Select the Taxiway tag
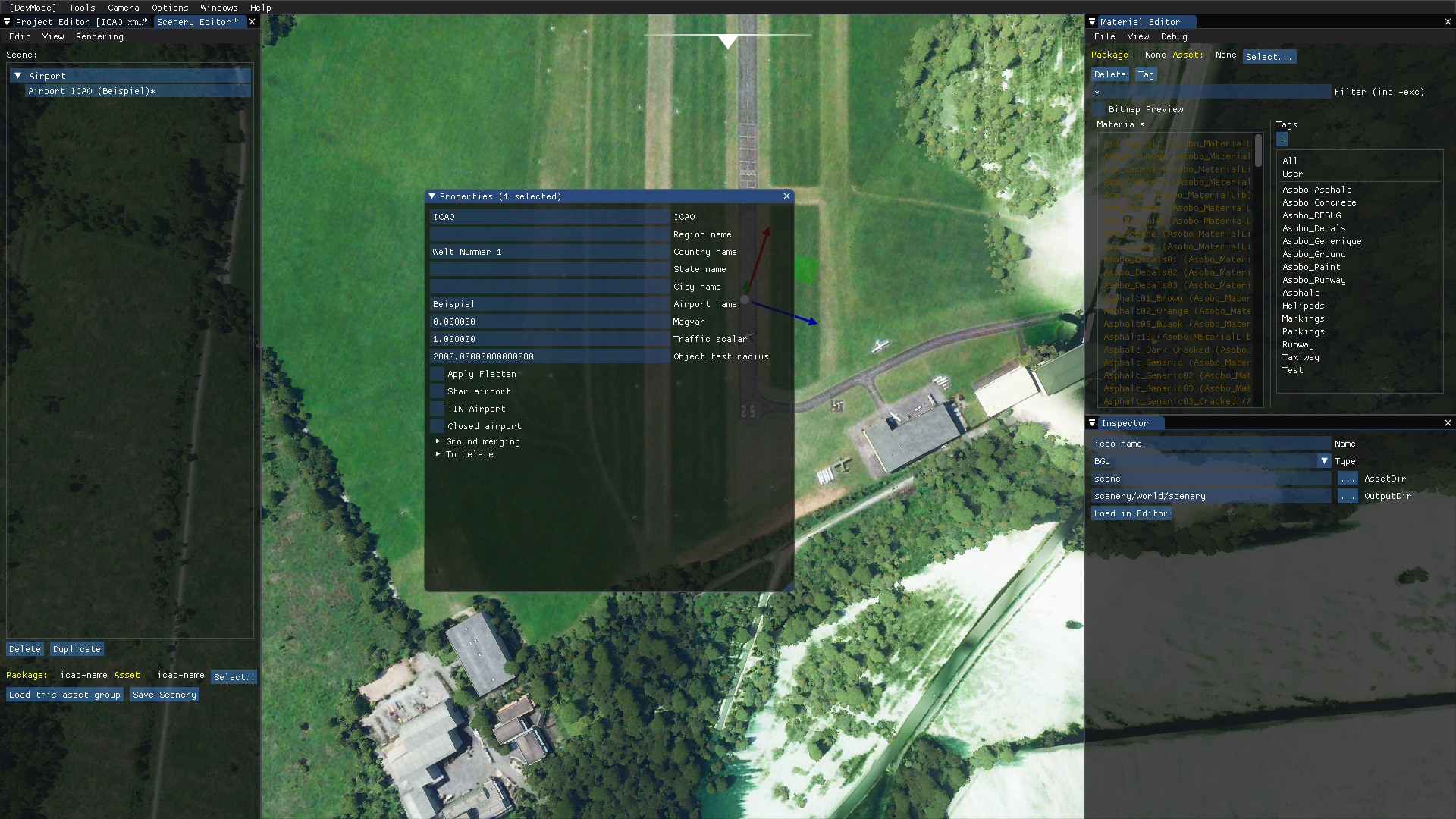Image resolution: width=1456 pixels, height=819 pixels. click(x=1301, y=357)
